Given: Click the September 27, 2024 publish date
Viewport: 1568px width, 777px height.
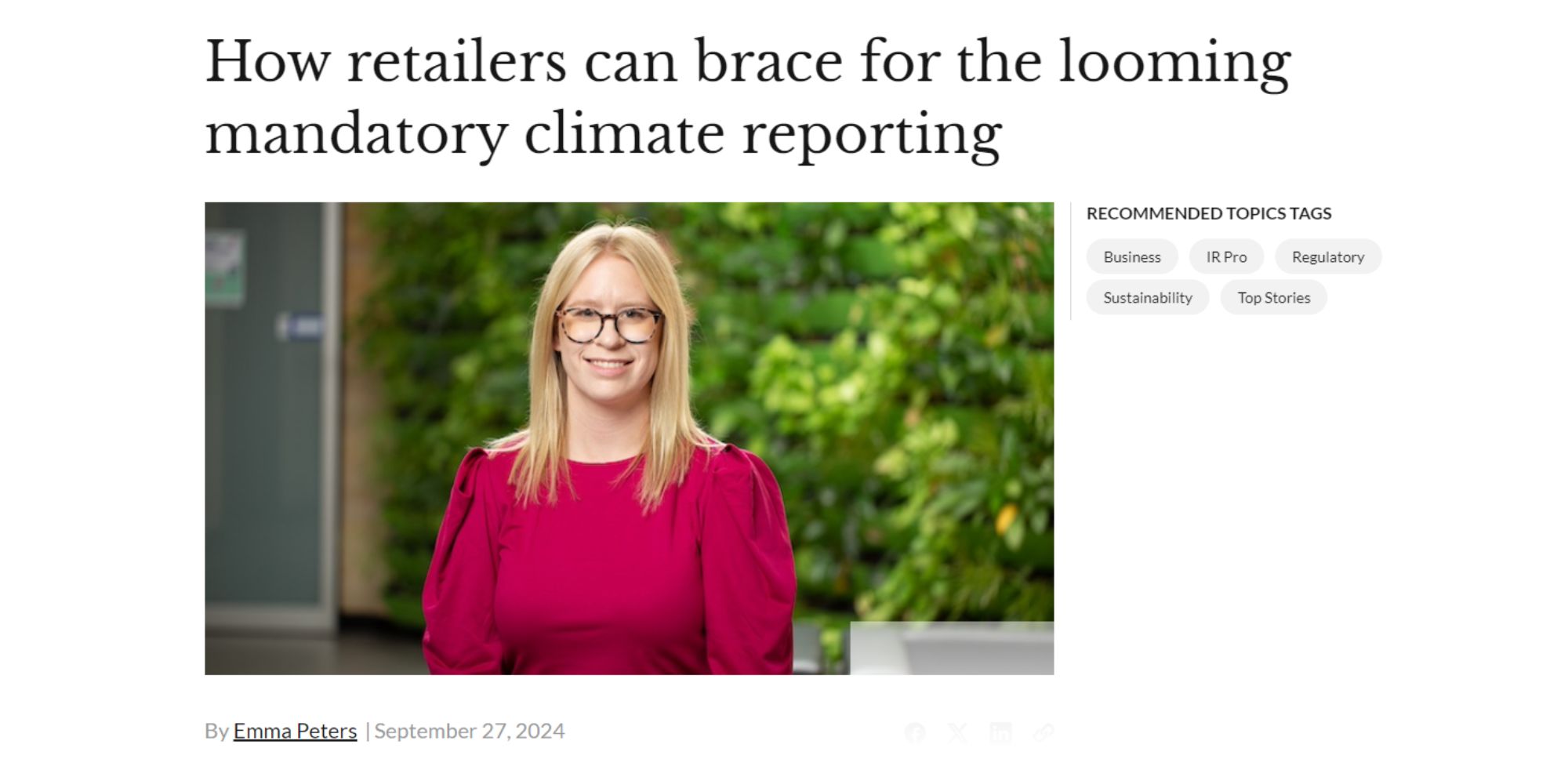Looking at the screenshot, I should click(x=469, y=732).
